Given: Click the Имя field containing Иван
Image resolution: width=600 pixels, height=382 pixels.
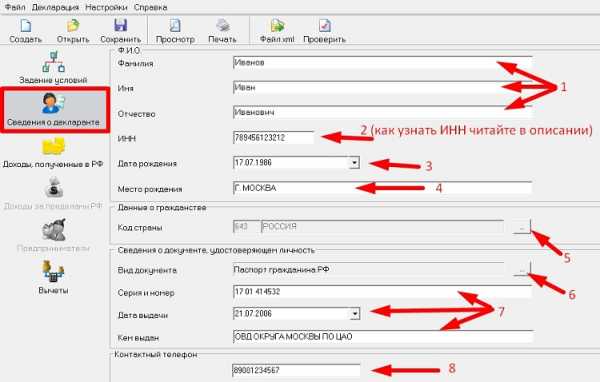Looking at the screenshot, I should (x=382, y=87).
